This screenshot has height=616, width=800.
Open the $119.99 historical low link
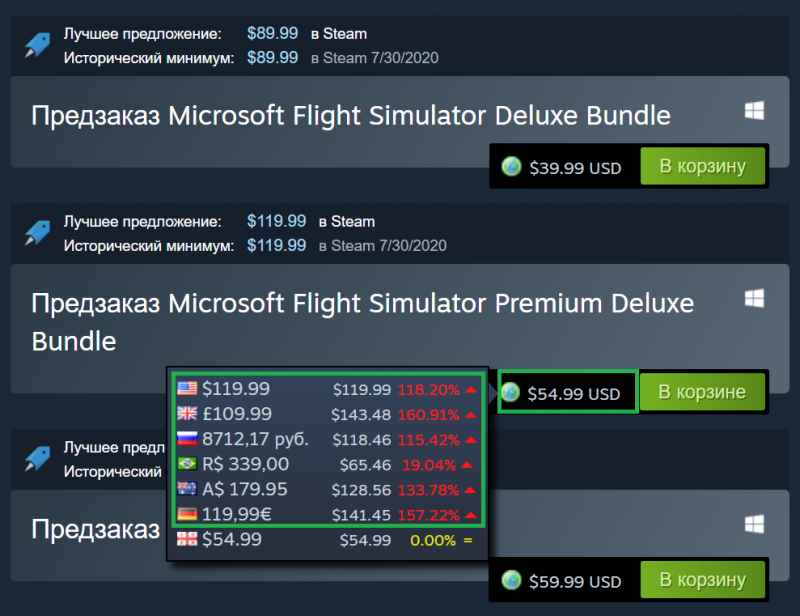click(x=276, y=245)
